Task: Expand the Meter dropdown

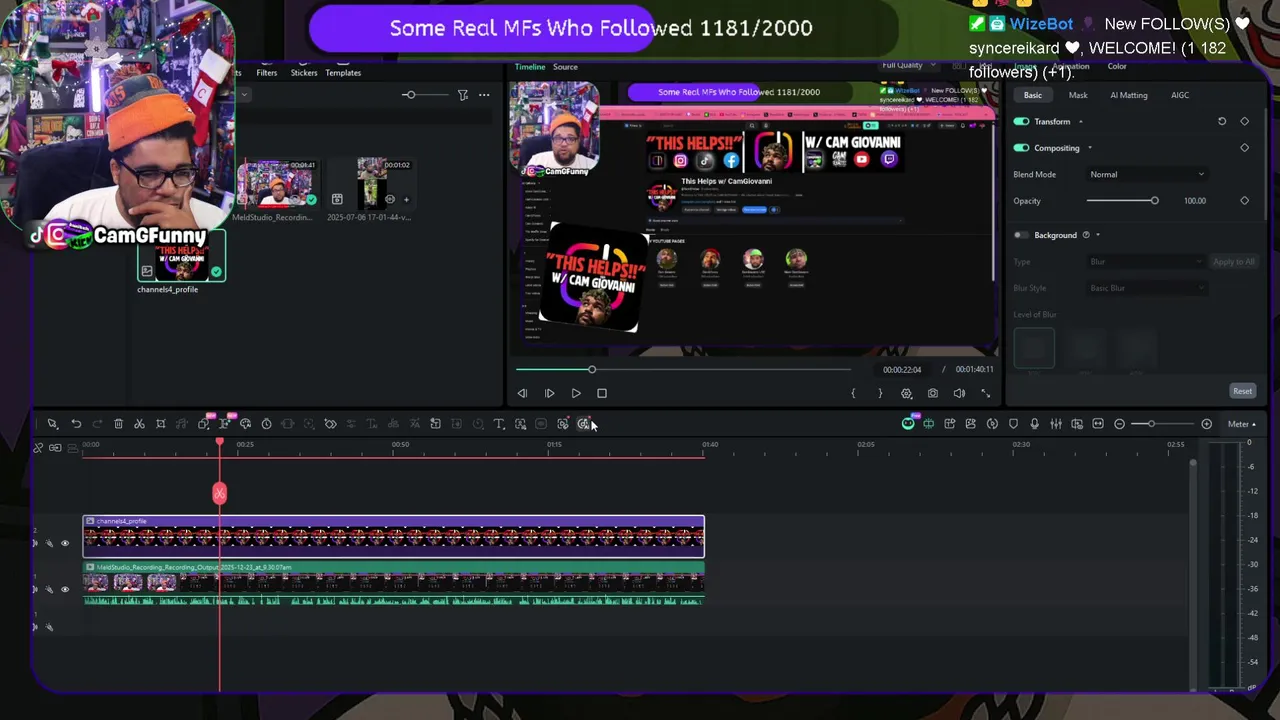Action: pos(1242,424)
